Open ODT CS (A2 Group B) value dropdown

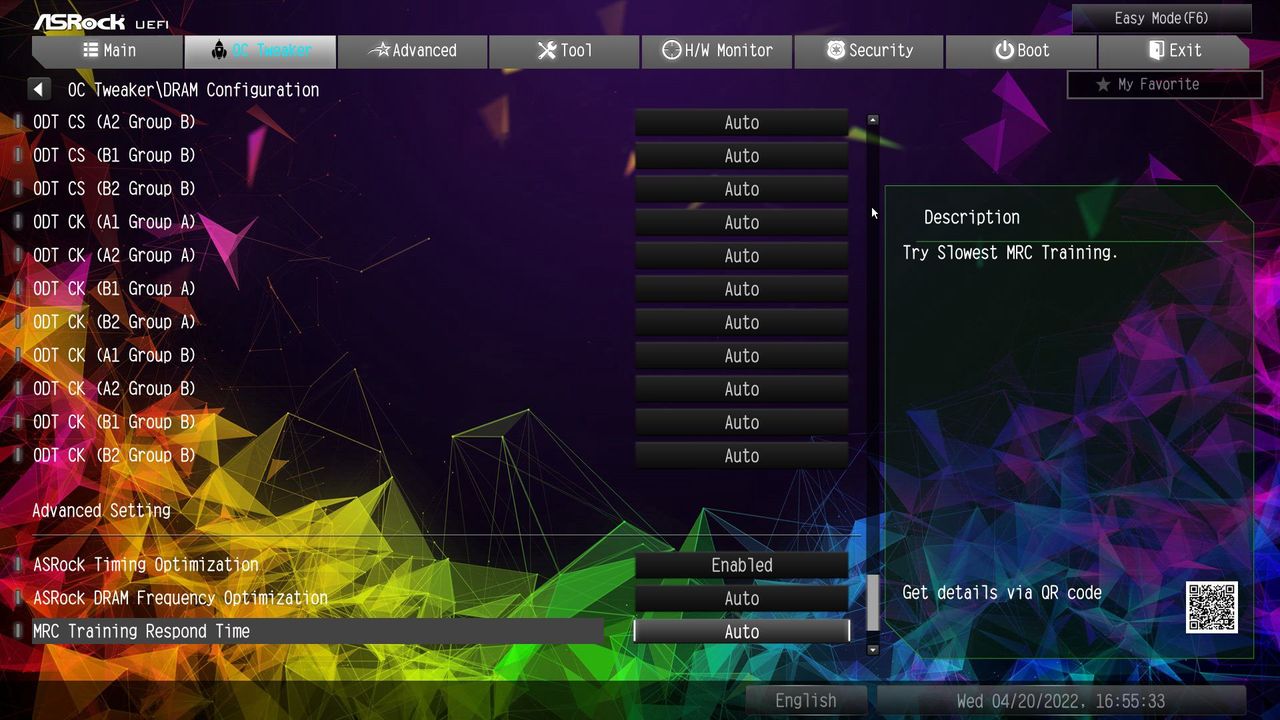[742, 123]
